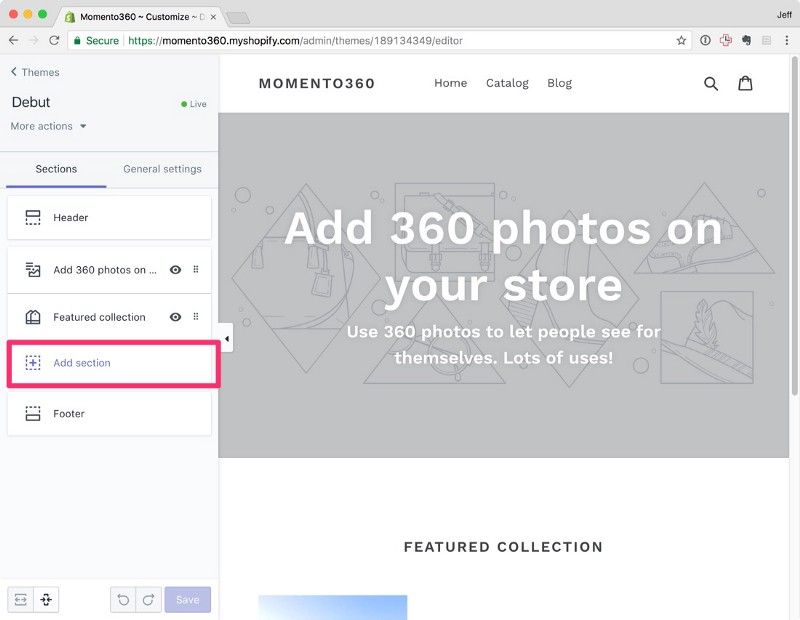This screenshot has width=800, height=620.
Task: Click the Jeff profile button
Action: (x=784, y=15)
